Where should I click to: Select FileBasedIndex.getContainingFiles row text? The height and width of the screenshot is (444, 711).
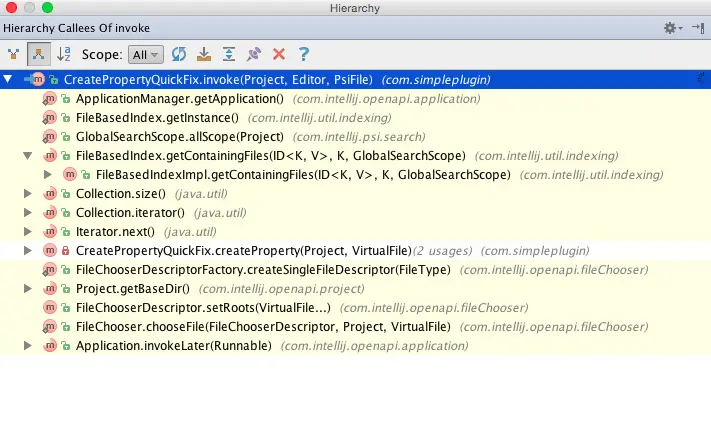click(271, 156)
